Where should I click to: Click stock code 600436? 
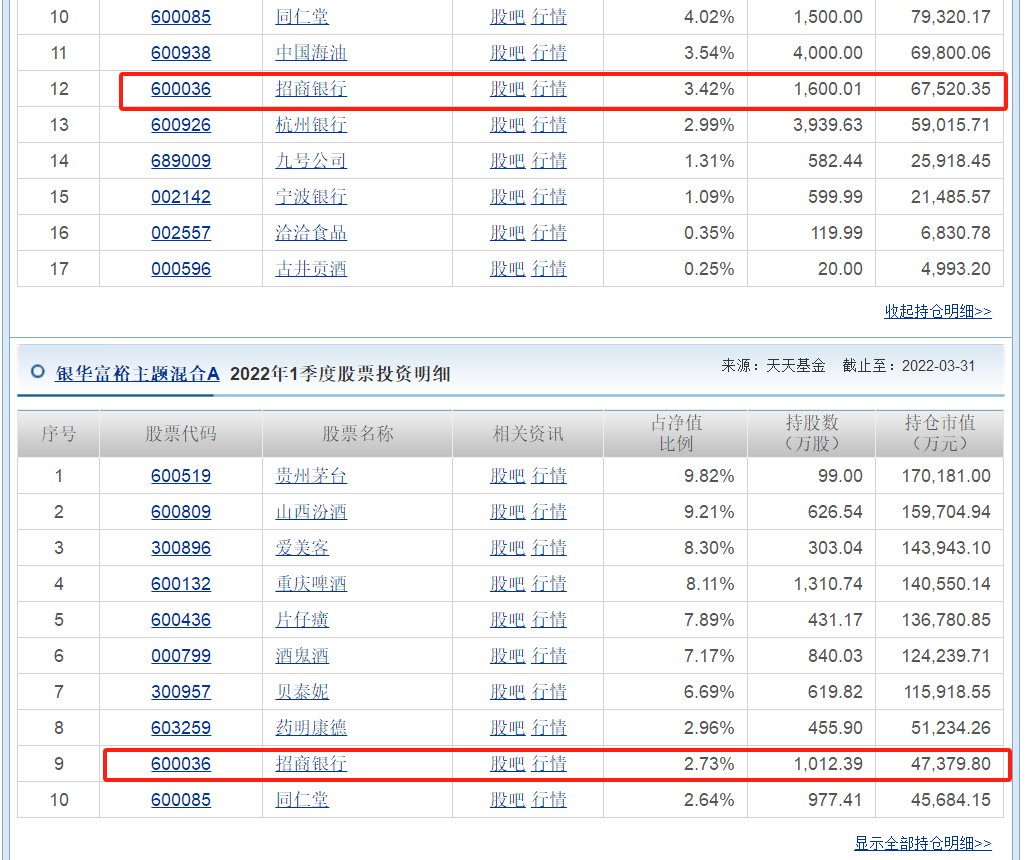[181, 620]
